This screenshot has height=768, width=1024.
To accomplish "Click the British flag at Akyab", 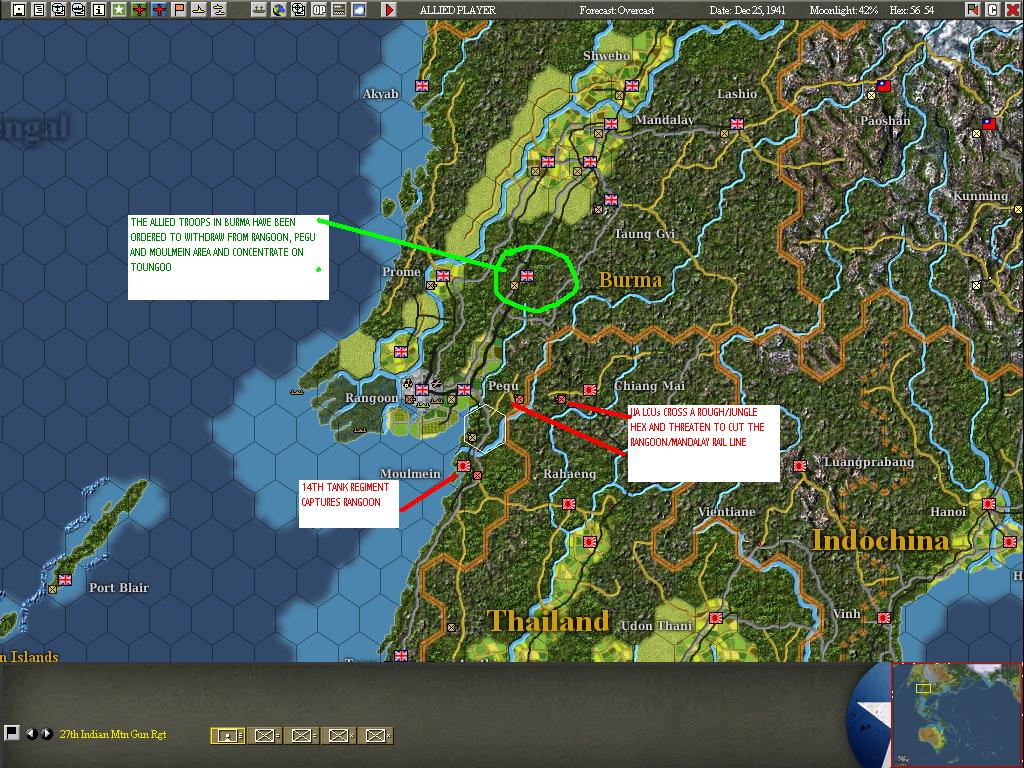I will click(x=422, y=86).
